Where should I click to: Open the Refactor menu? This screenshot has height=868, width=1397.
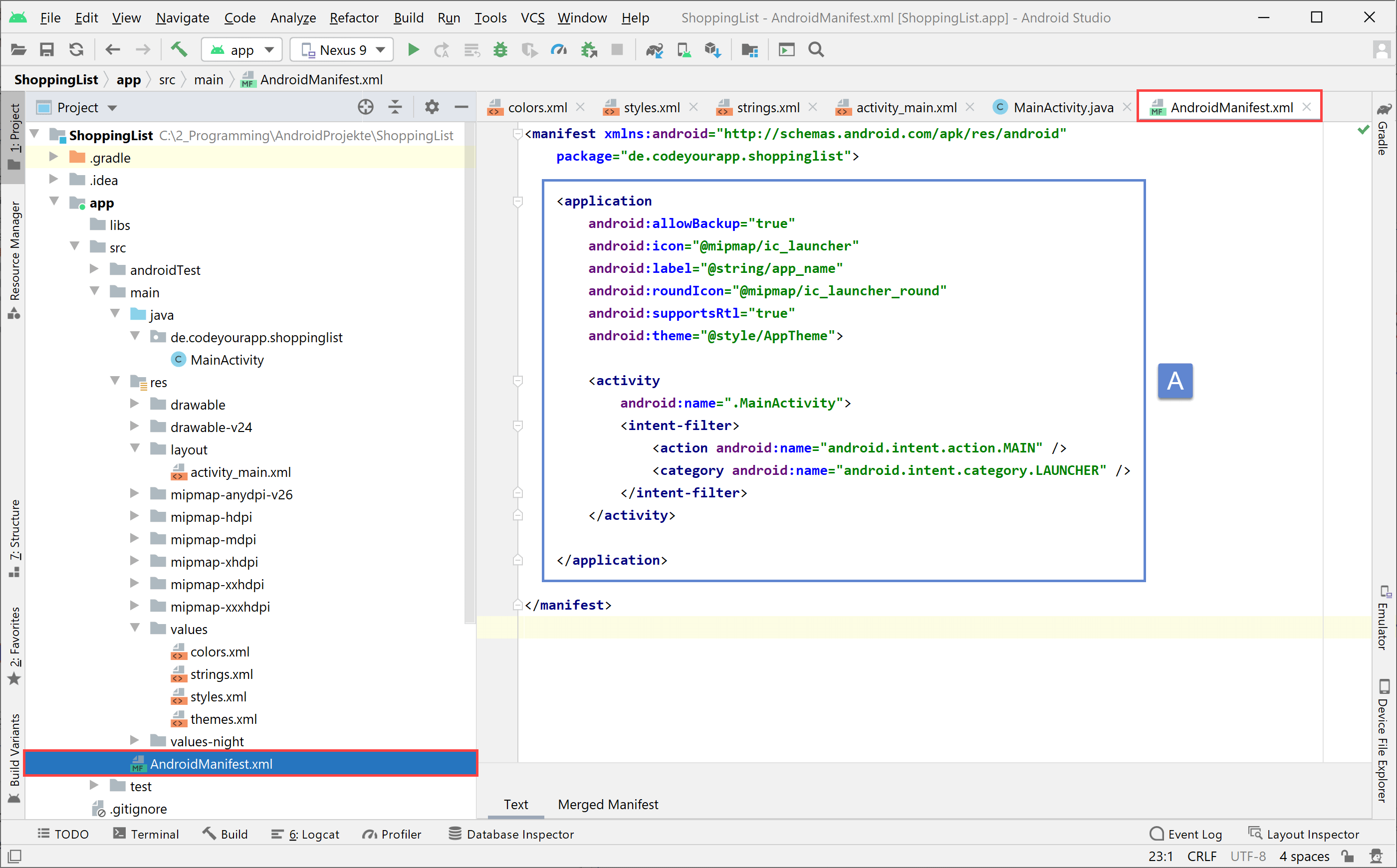(x=354, y=18)
